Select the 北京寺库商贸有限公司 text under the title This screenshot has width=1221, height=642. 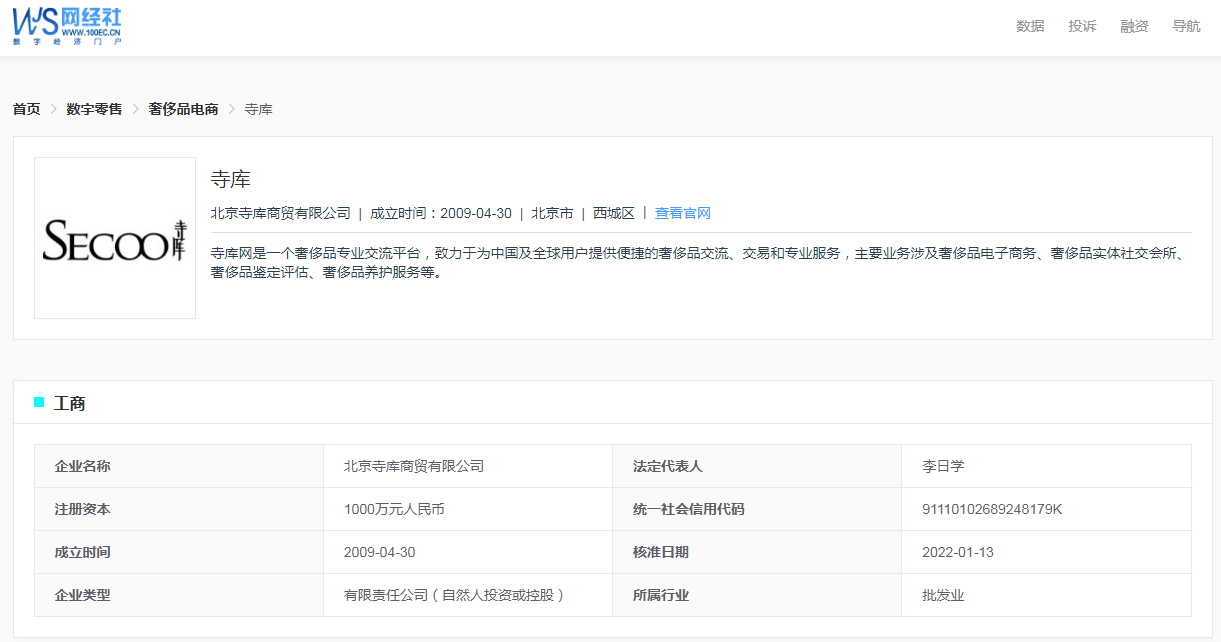(x=280, y=213)
